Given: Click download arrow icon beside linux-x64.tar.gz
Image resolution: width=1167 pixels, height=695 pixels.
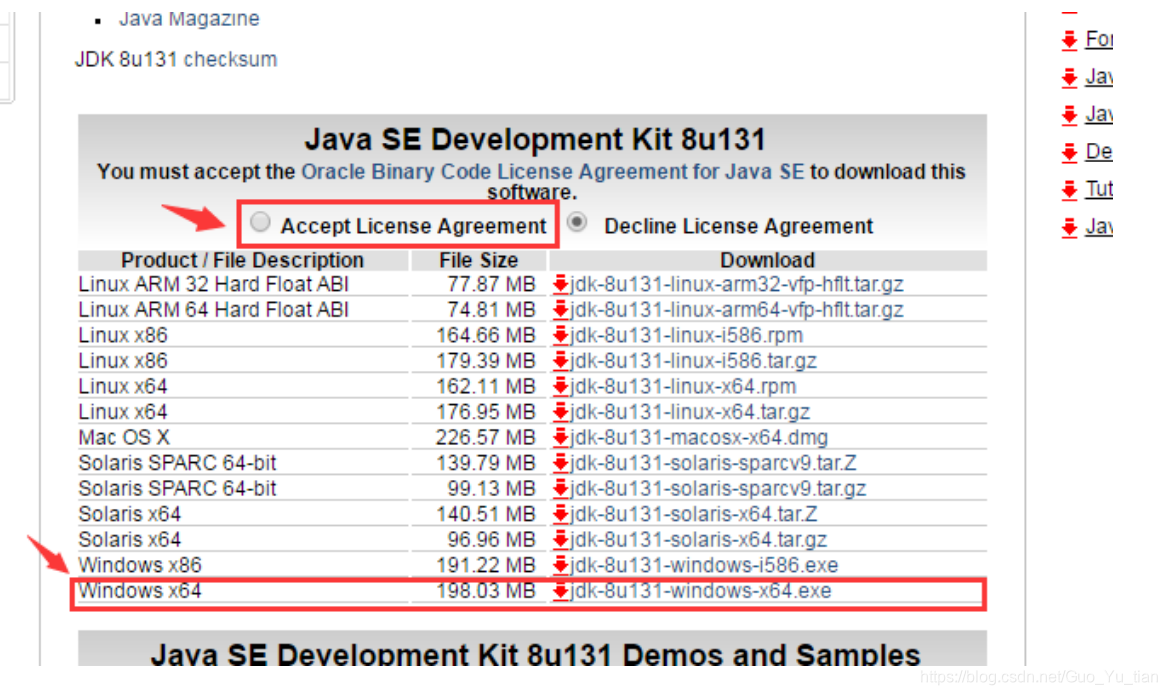Looking at the screenshot, I should pyautogui.click(x=561, y=411).
